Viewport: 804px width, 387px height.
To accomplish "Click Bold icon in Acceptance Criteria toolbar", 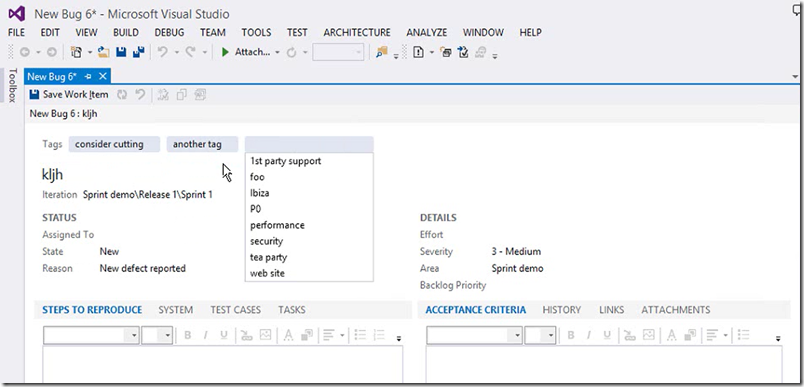I will point(571,335).
